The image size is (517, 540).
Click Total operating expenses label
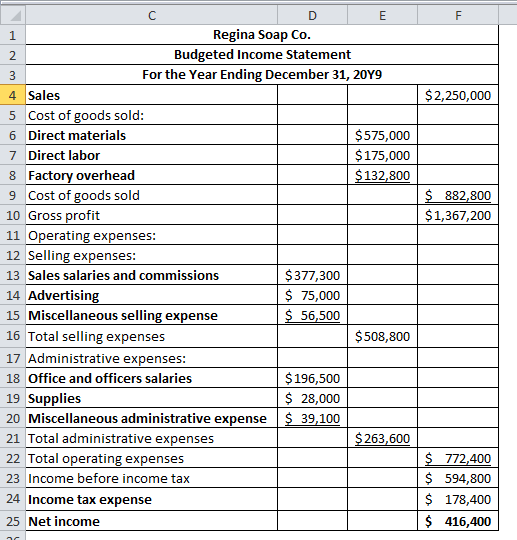[x=152, y=458]
